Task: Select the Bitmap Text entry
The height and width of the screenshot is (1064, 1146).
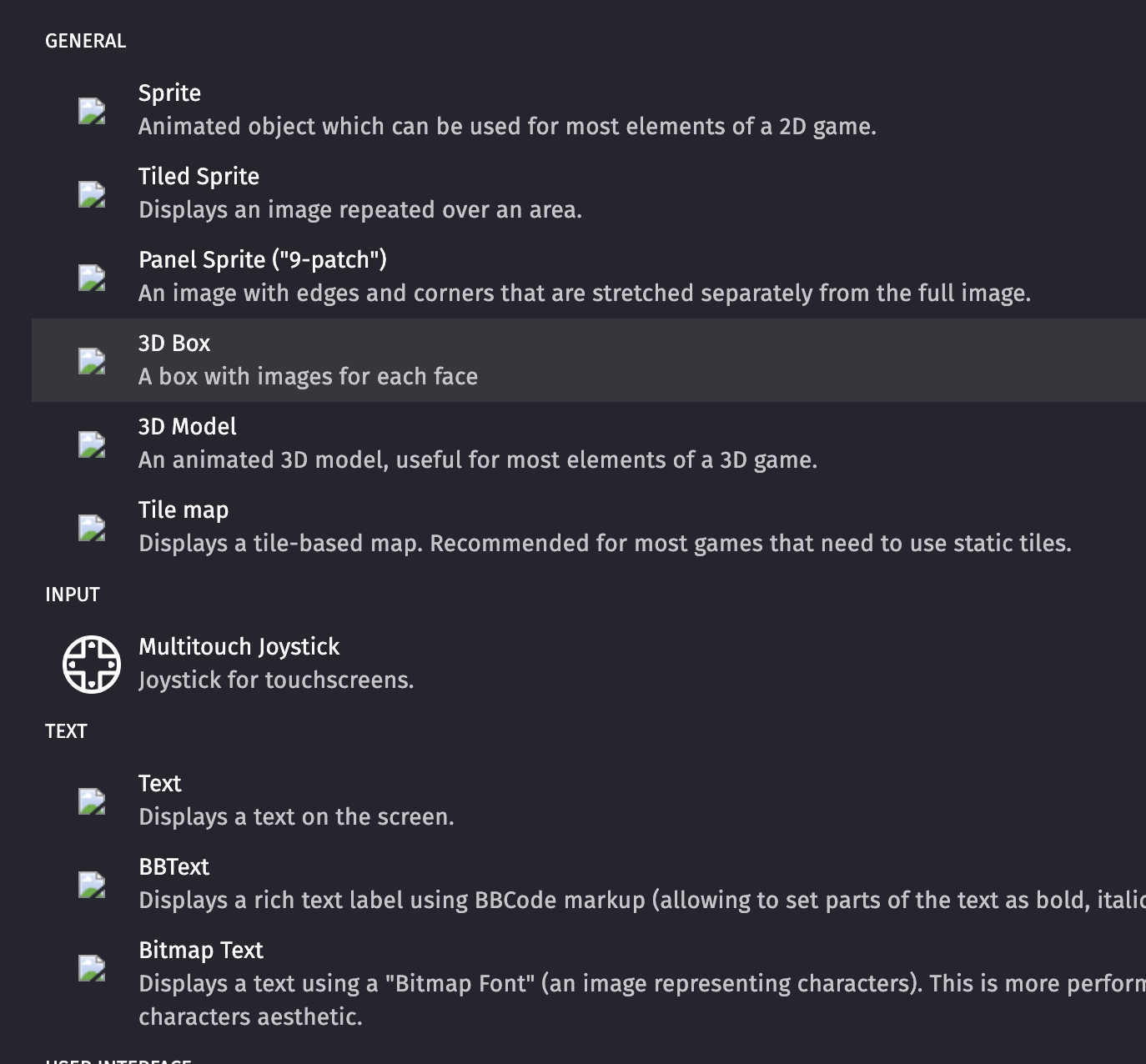Action: tap(200, 951)
